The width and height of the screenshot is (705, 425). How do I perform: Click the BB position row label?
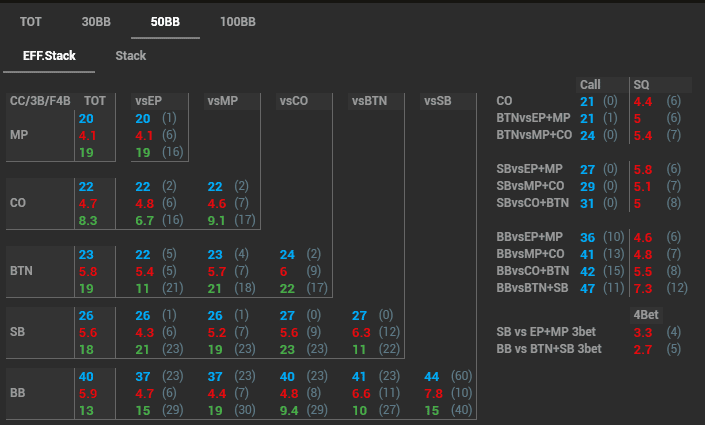[x=18, y=392]
